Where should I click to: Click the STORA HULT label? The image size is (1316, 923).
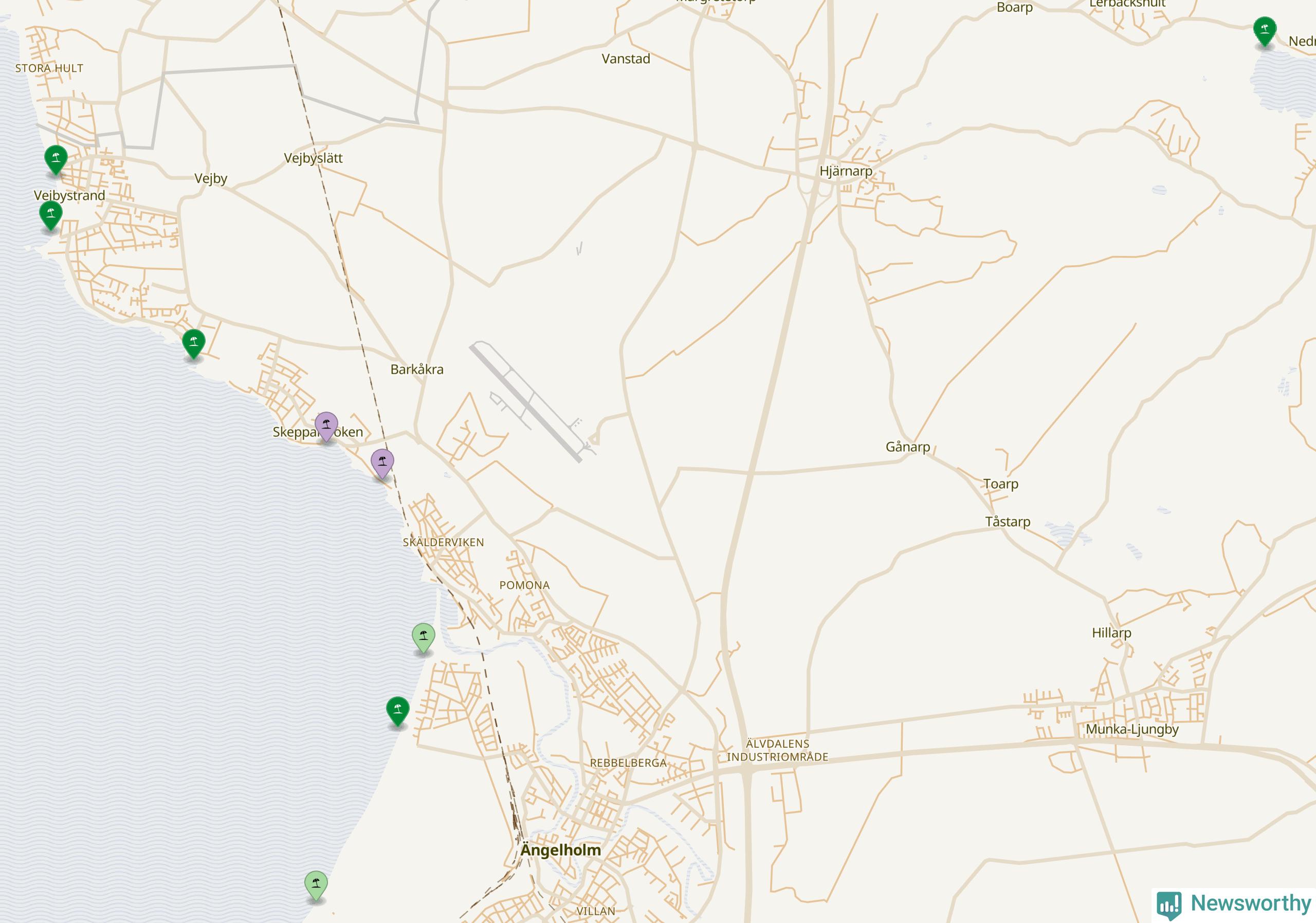click(49, 68)
